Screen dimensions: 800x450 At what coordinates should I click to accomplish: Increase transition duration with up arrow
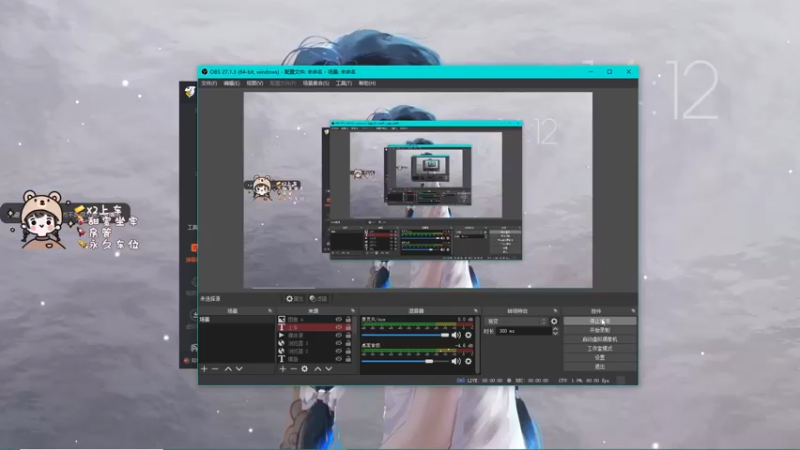[x=555, y=329]
